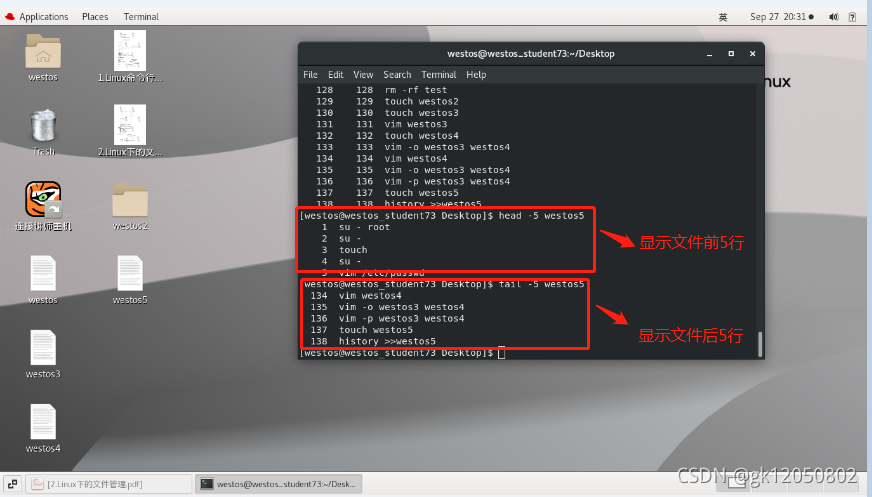
Task: Click the 'tail -5 westos5' command text
Action: (x=542, y=284)
